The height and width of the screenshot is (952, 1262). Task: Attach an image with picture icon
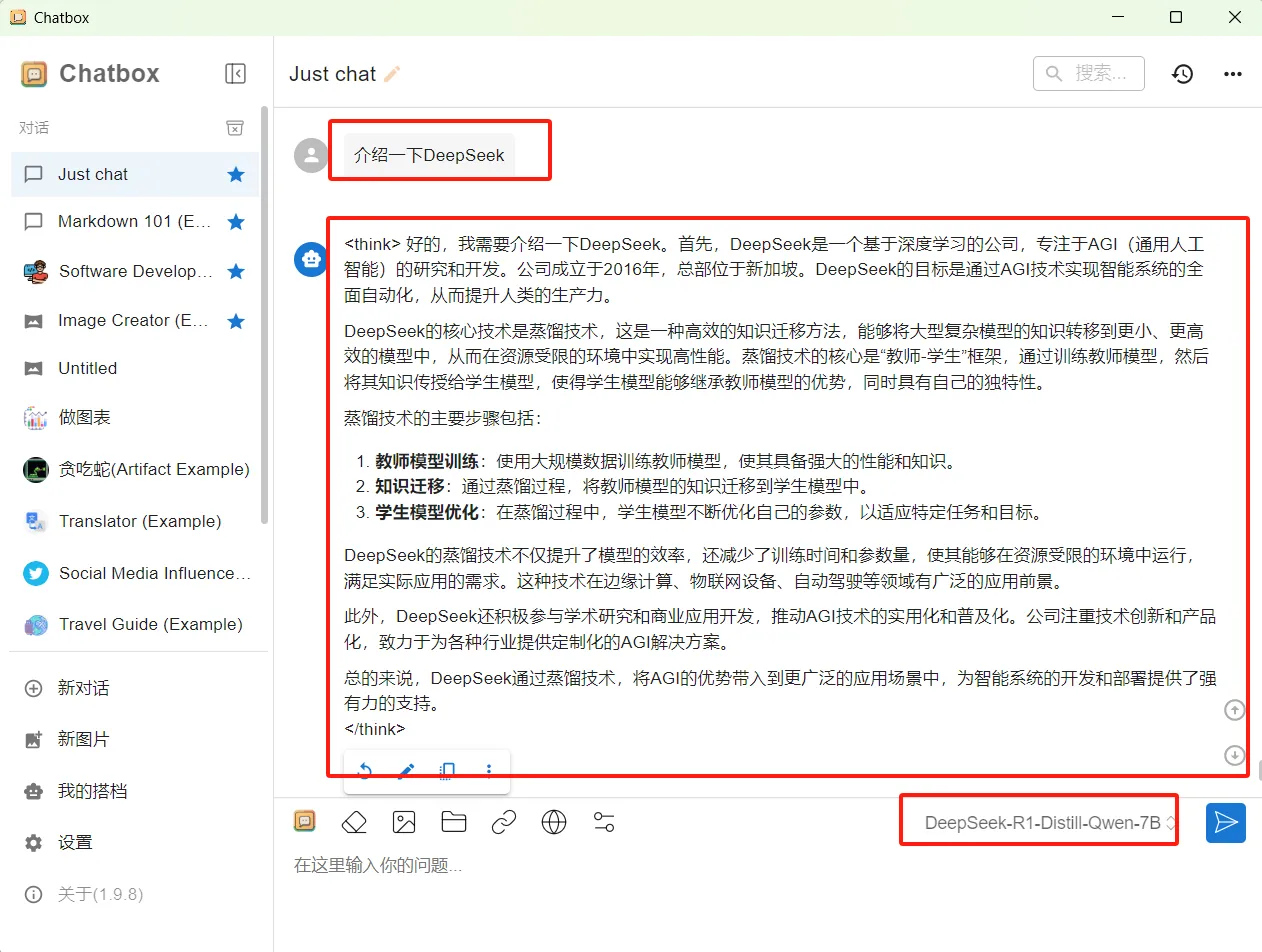click(404, 822)
